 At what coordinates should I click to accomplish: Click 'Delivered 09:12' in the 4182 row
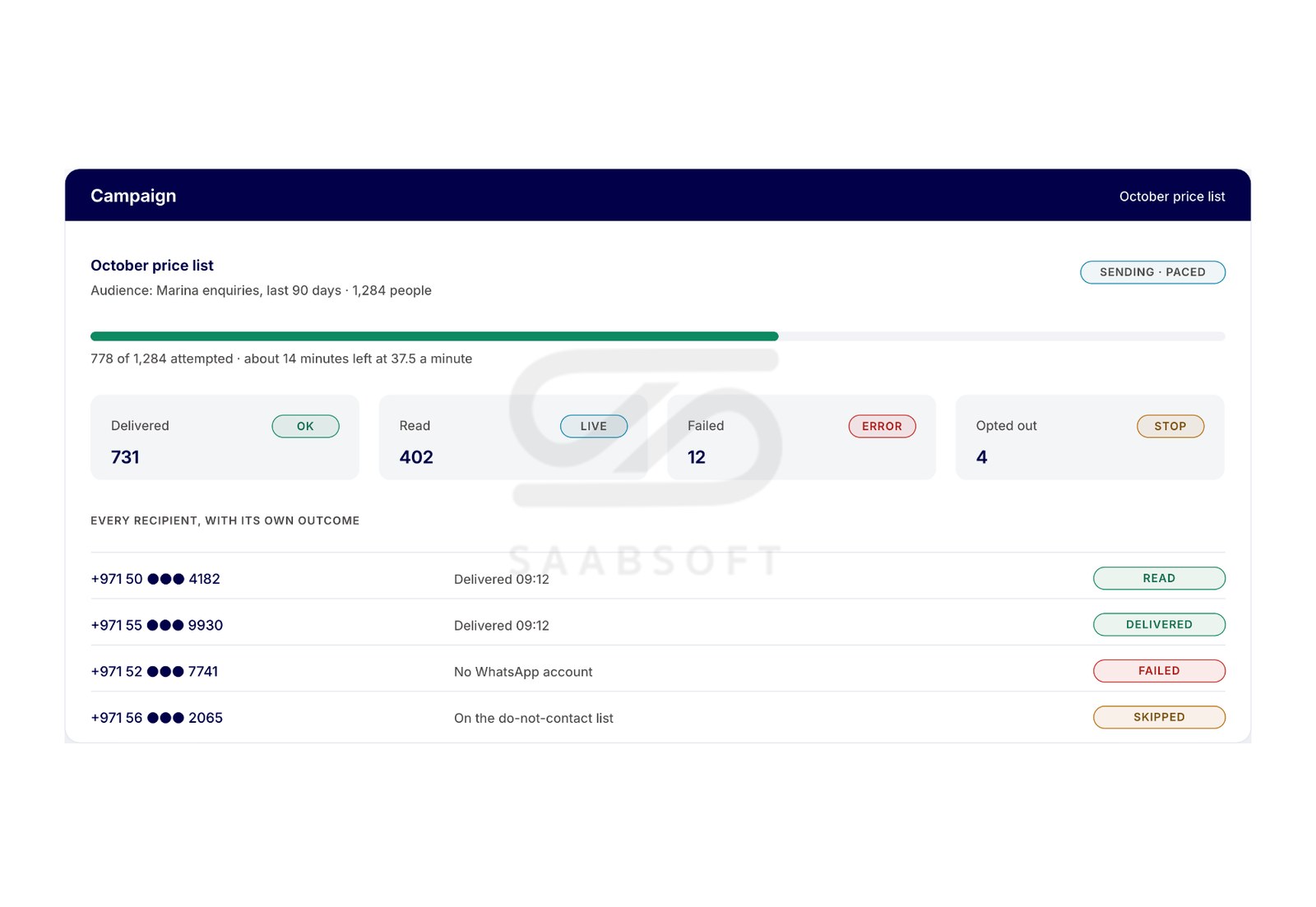point(502,579)
